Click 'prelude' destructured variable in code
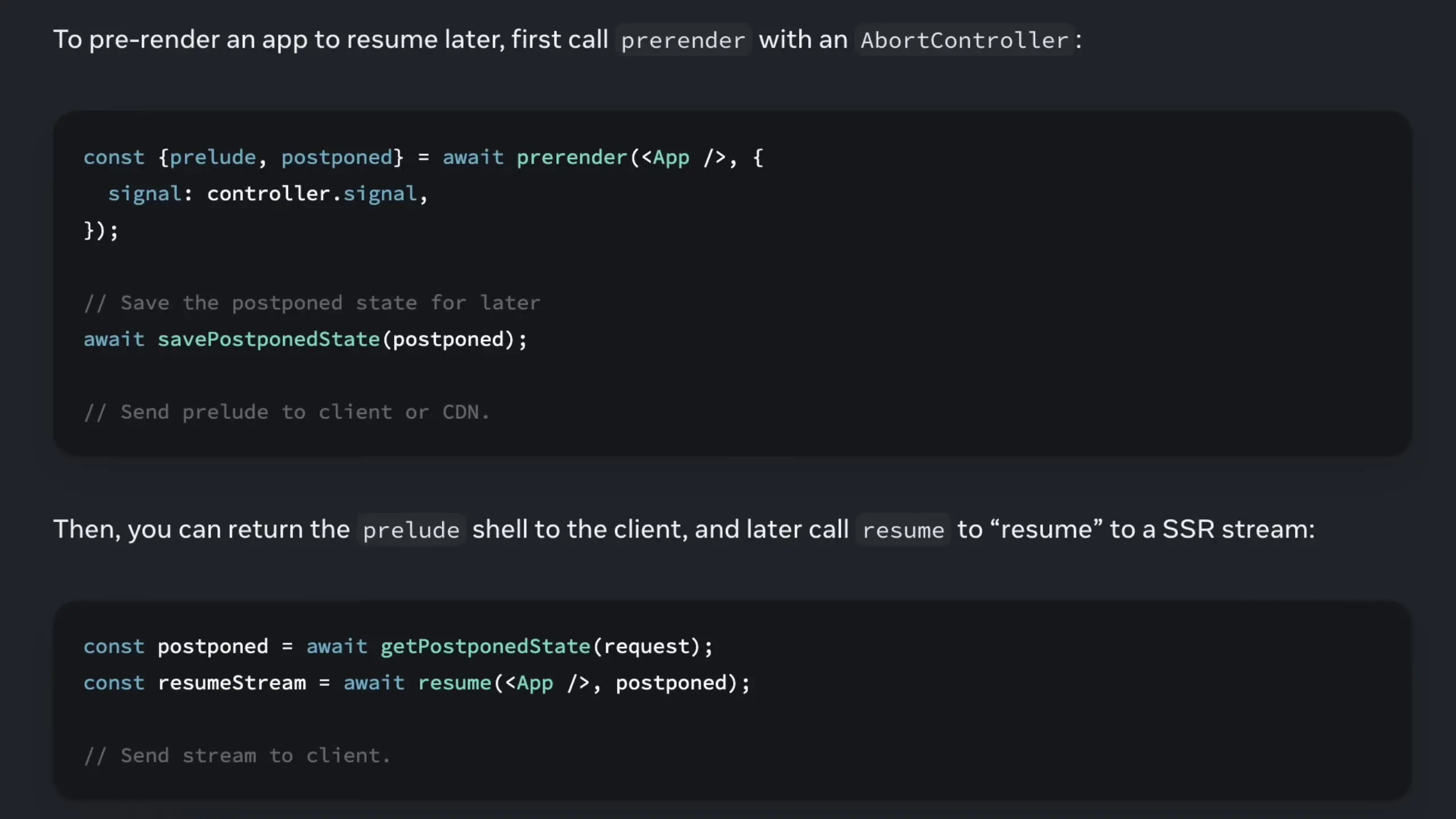The height and width of the screenshot is (819, 1456). pos(213,158)
